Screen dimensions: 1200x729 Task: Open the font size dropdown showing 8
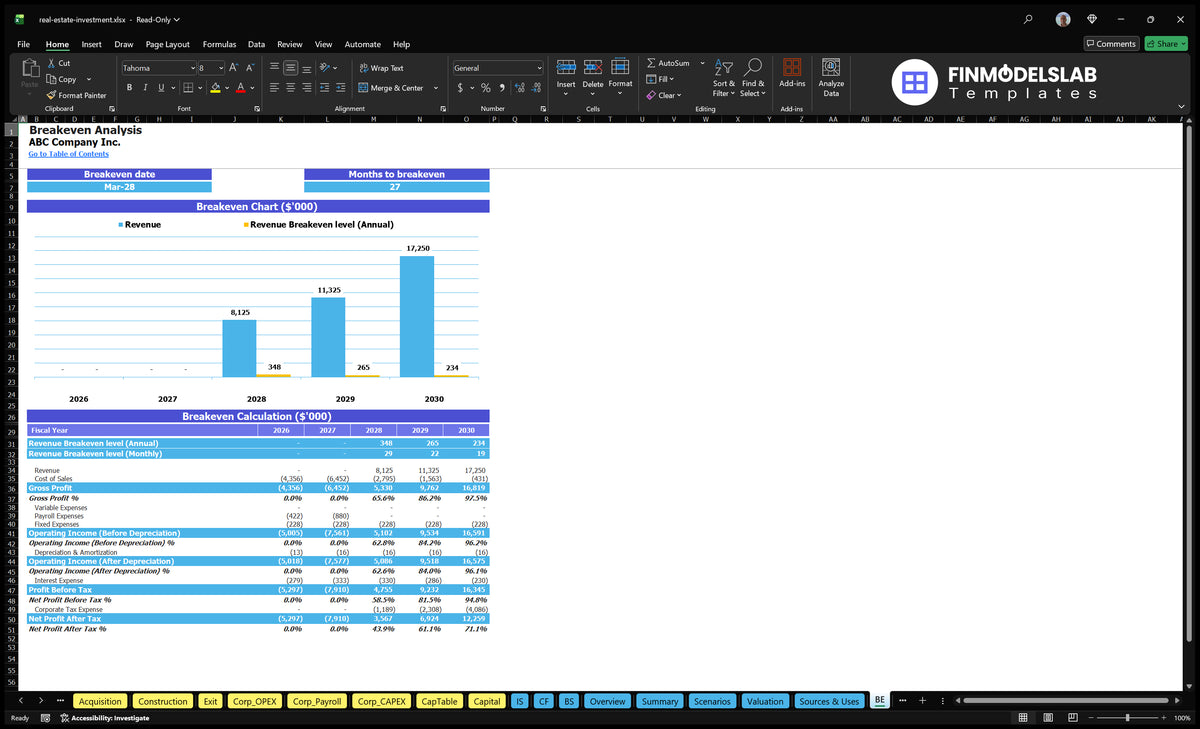click(221, 68)
